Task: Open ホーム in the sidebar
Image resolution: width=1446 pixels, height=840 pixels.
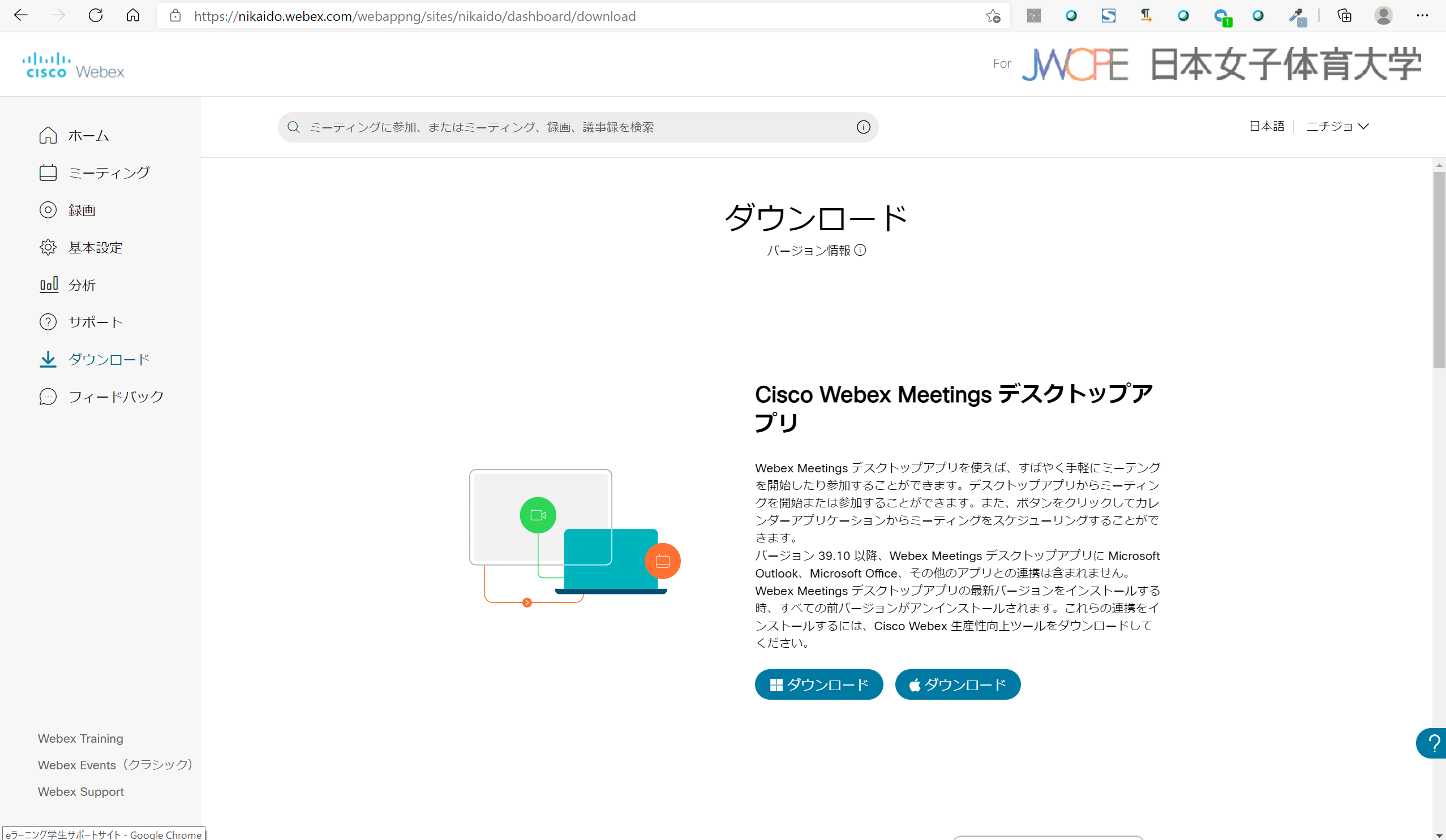Action: [x=89, y=135]
